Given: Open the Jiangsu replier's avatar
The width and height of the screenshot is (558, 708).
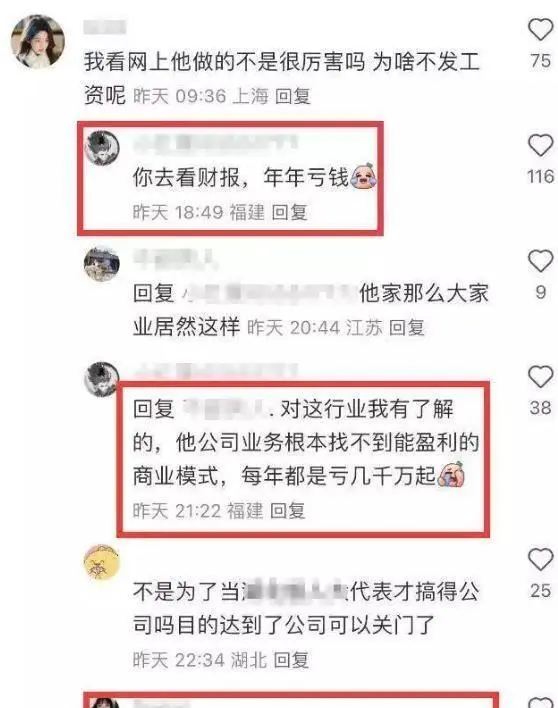Looking at the screenshot, I should pos(102,264).
